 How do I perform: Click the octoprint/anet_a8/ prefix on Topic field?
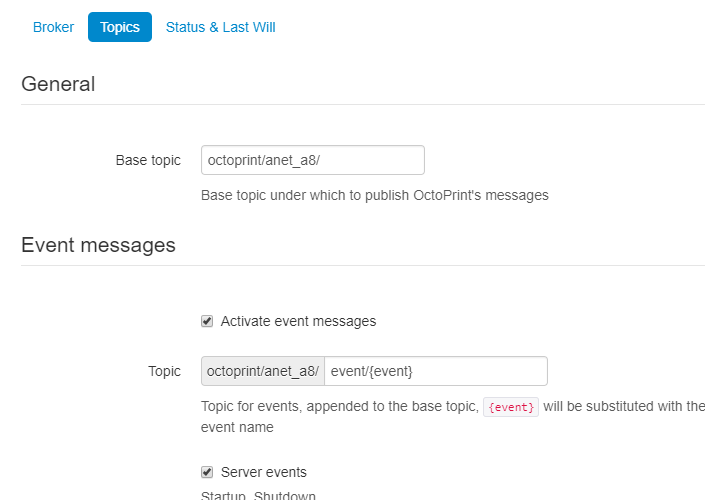(263, 371)
